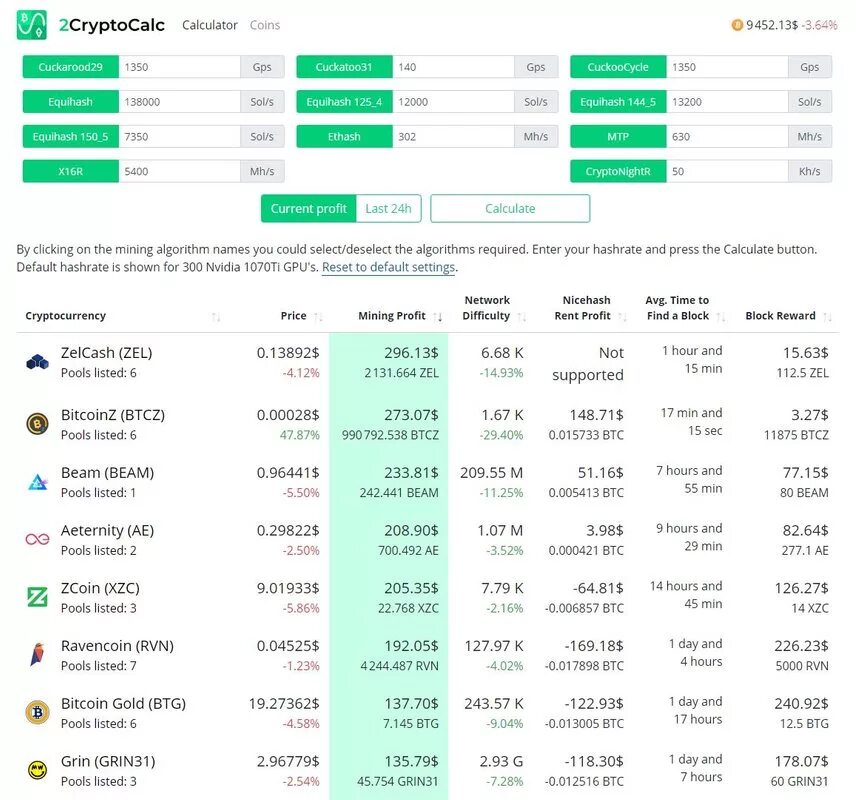Sort by Block Reward arrows
856x800 pixels.
coord(828,317)
